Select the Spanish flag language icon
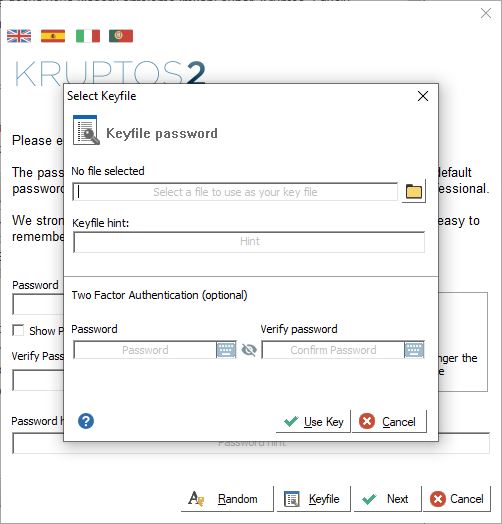 tap(53, 36)
